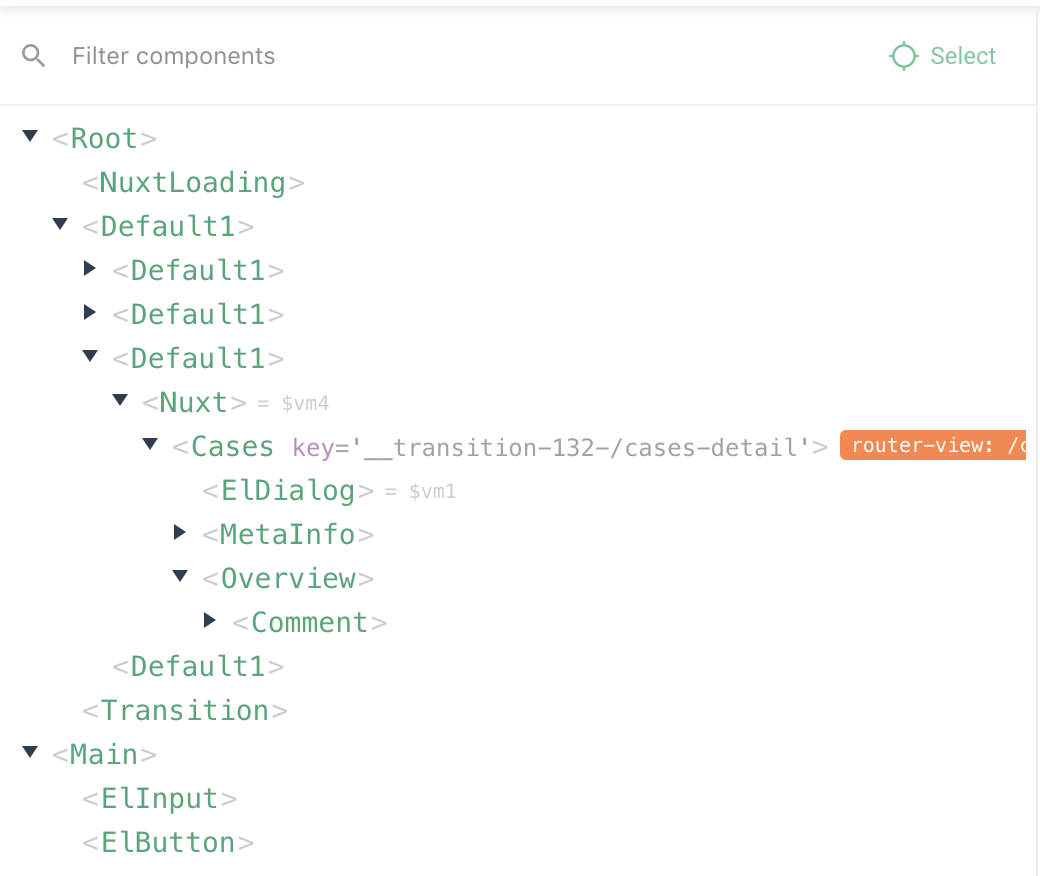Expand the MetaInfo component arrow
Screen dimensions: 1040x876
coord(180,533)
